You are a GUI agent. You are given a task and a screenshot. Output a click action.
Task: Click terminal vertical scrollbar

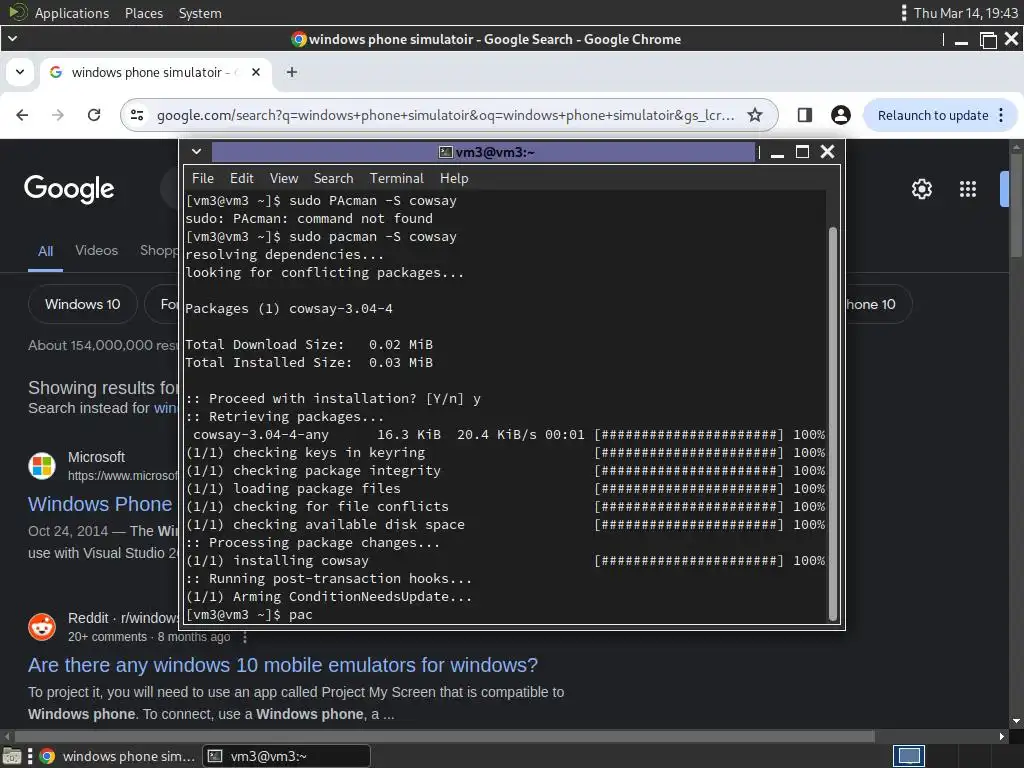(833, 423)
